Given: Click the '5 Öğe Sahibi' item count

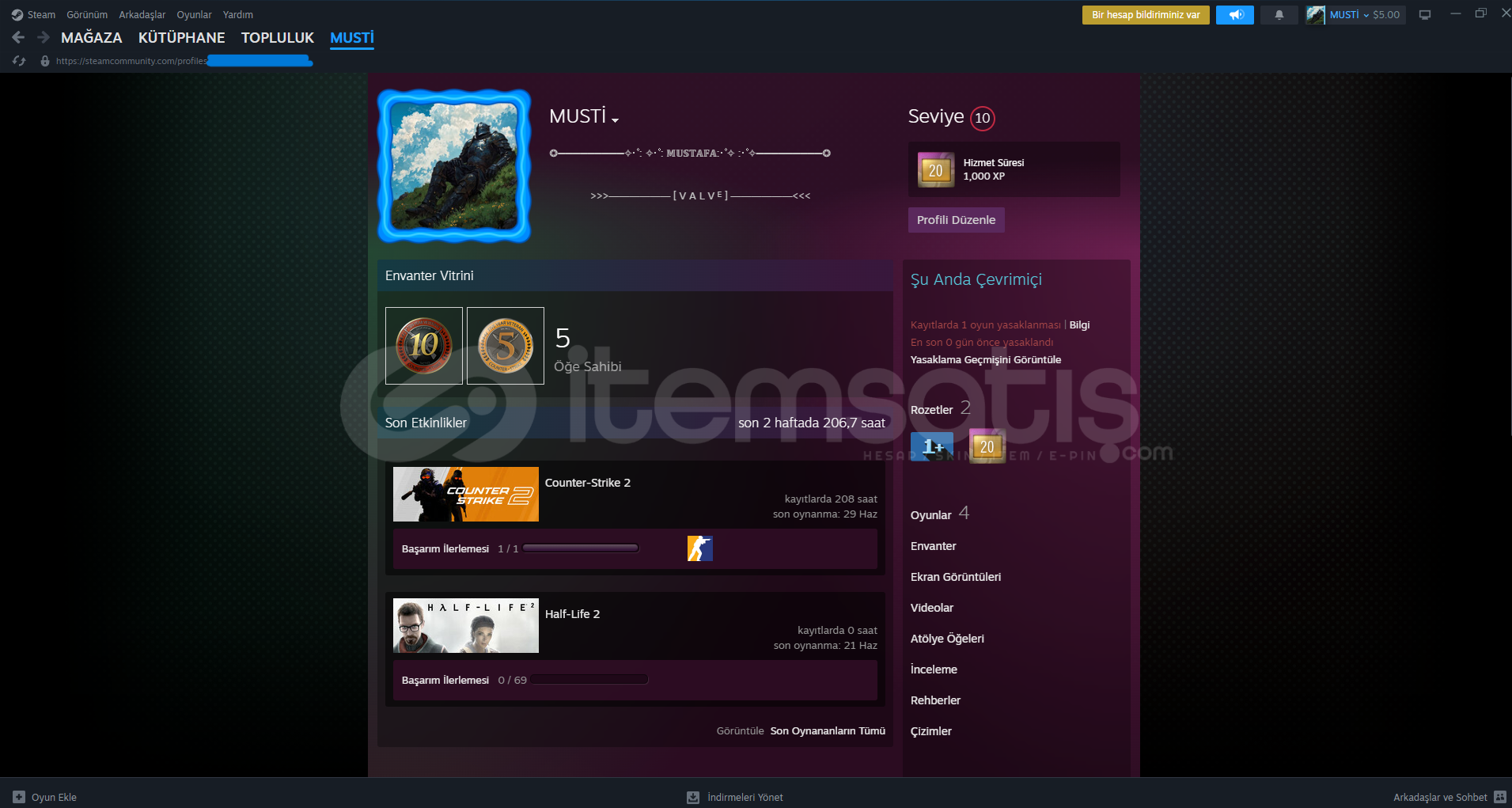Looking at the screenshot, I should [588, 348].
